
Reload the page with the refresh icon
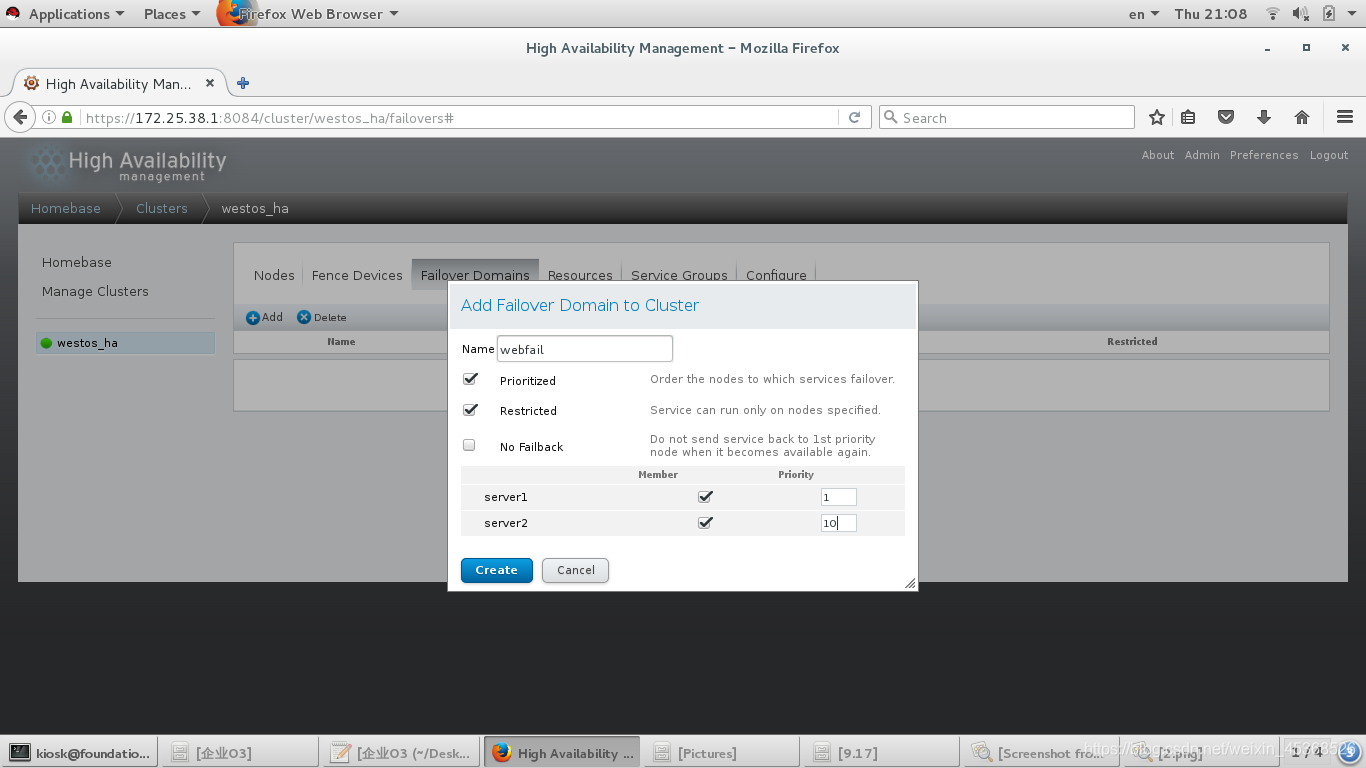854,117
